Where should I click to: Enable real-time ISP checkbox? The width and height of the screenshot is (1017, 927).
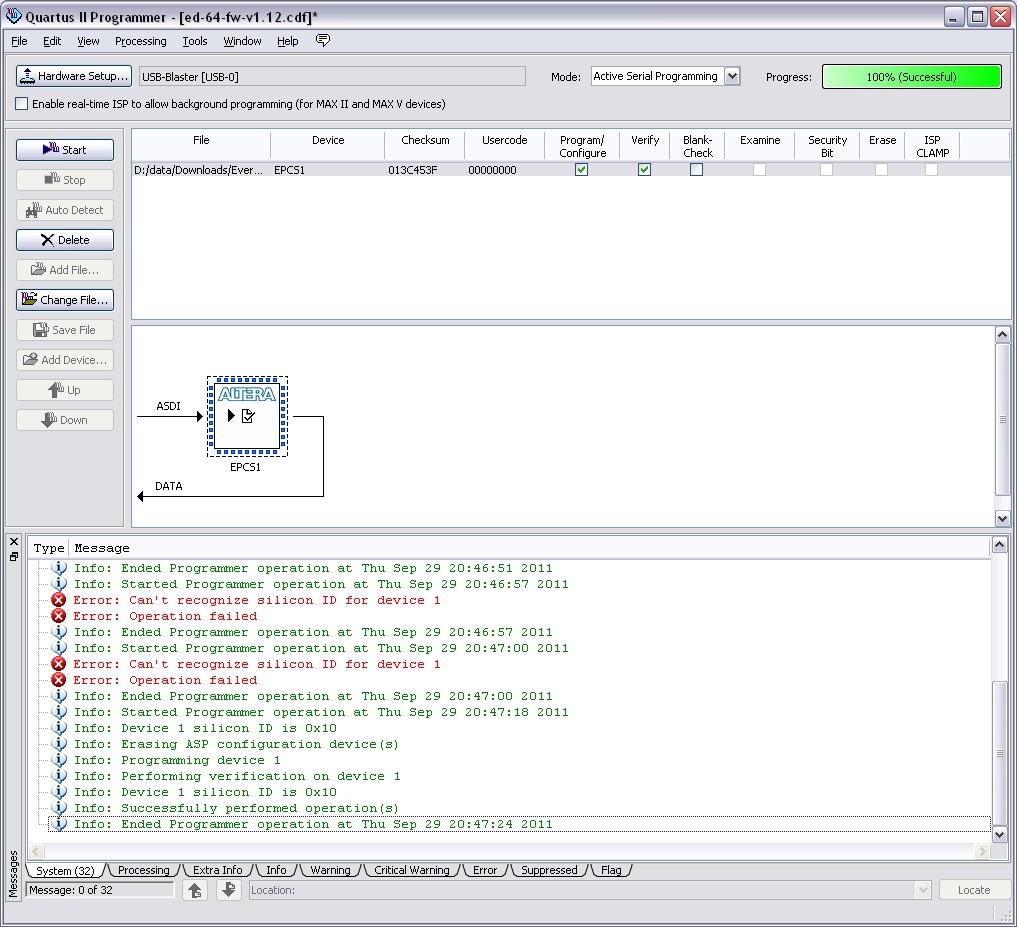(x=22, y=104)
